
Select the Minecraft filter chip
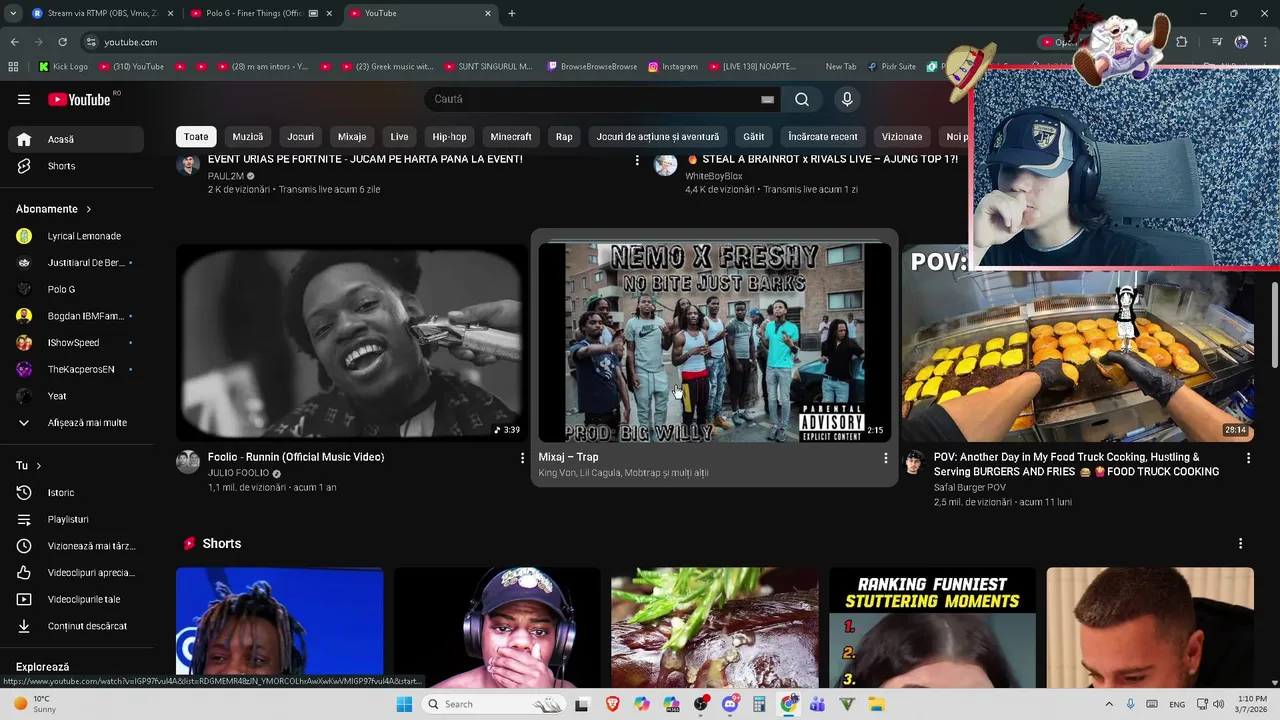[511, 137]
